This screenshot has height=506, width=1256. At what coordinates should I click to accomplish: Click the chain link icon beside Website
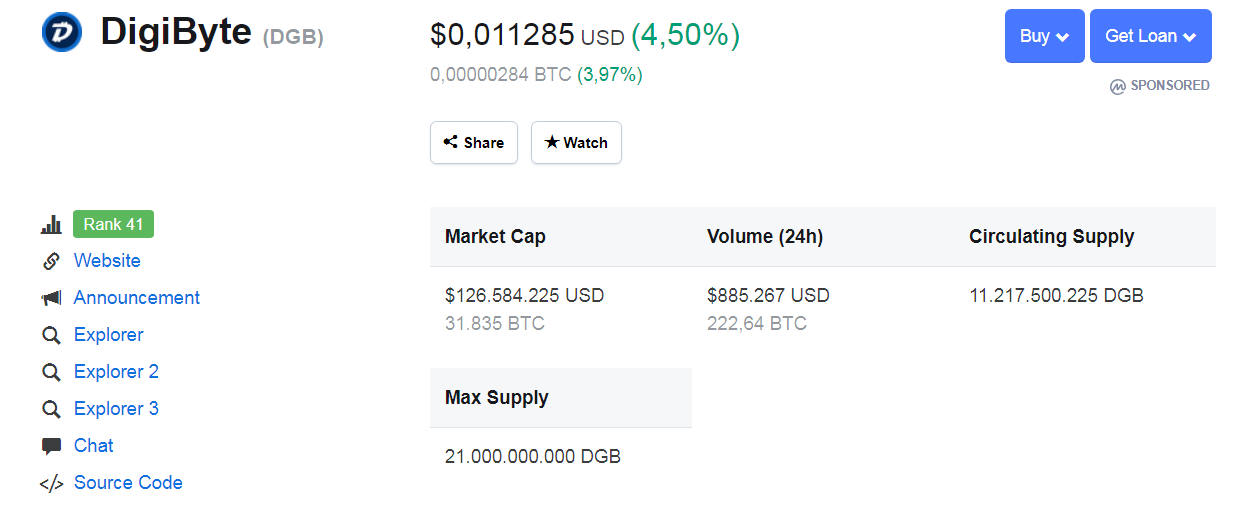click(51, 261)
